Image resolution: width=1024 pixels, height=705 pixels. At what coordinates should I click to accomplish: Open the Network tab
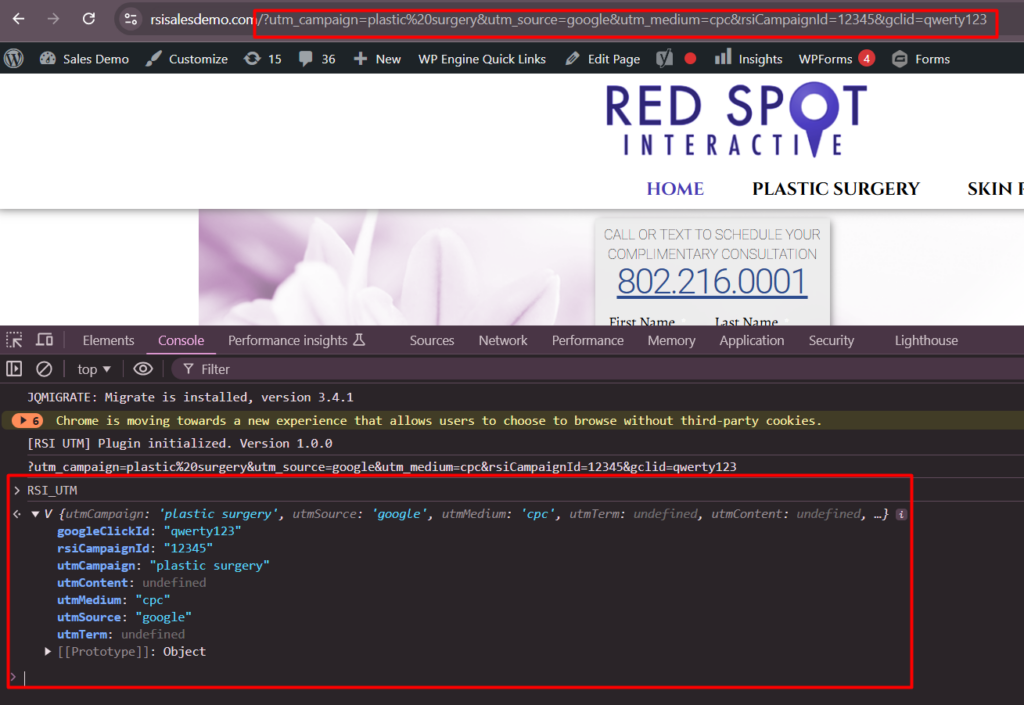point(503,340)
